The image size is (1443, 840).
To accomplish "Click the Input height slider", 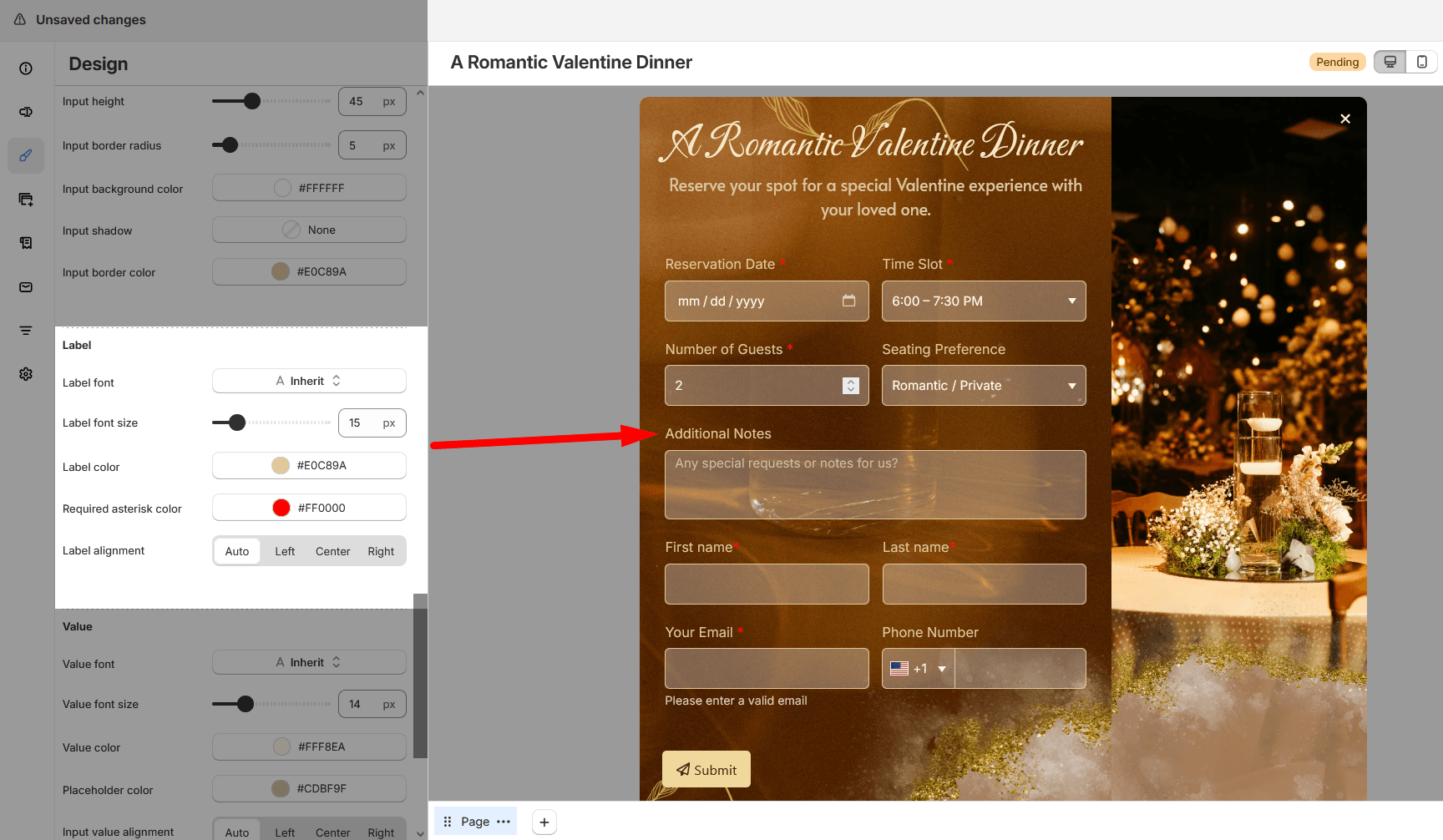I will pos(271,101).
